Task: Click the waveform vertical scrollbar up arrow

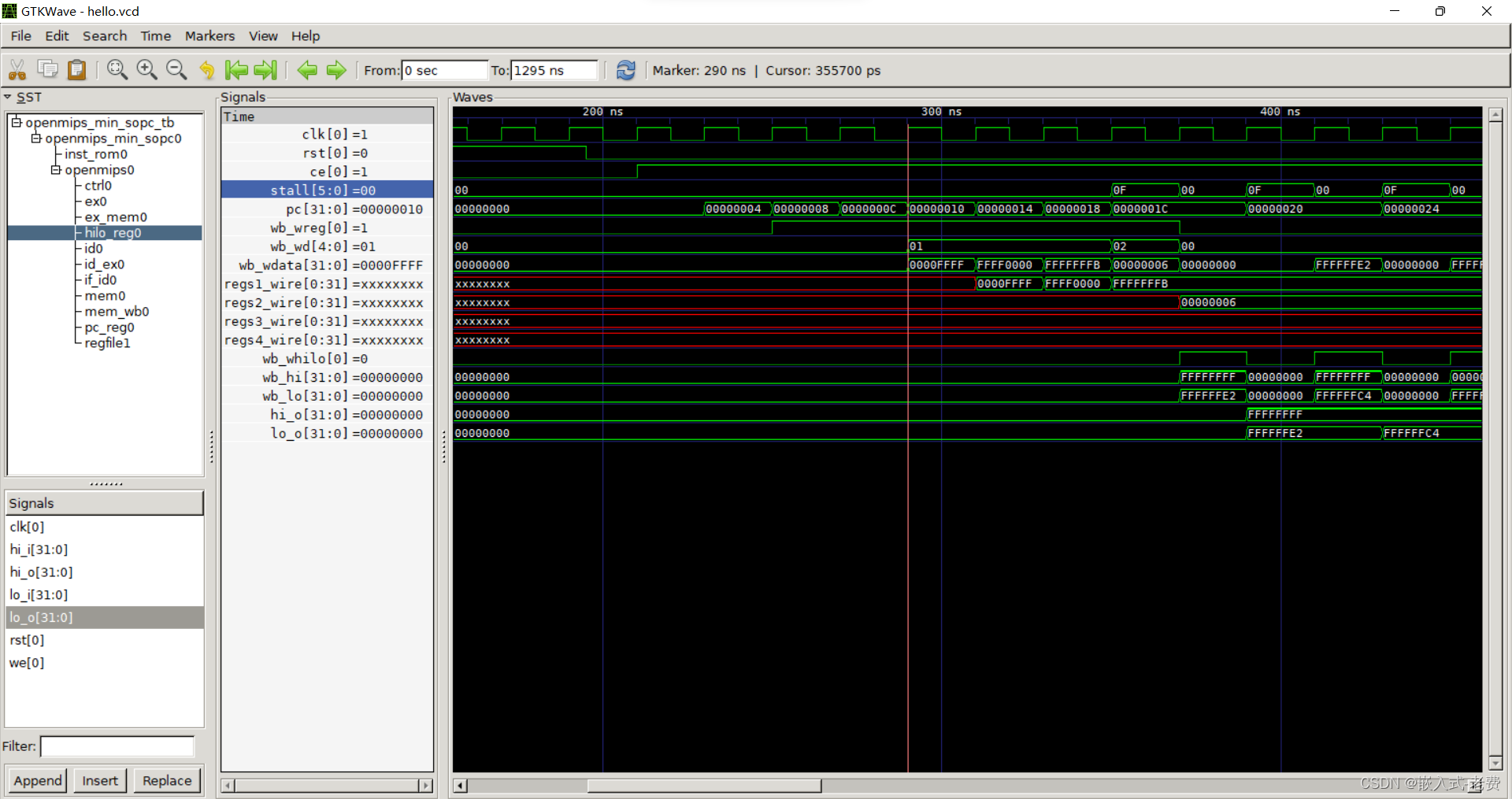Action: 1495,115
